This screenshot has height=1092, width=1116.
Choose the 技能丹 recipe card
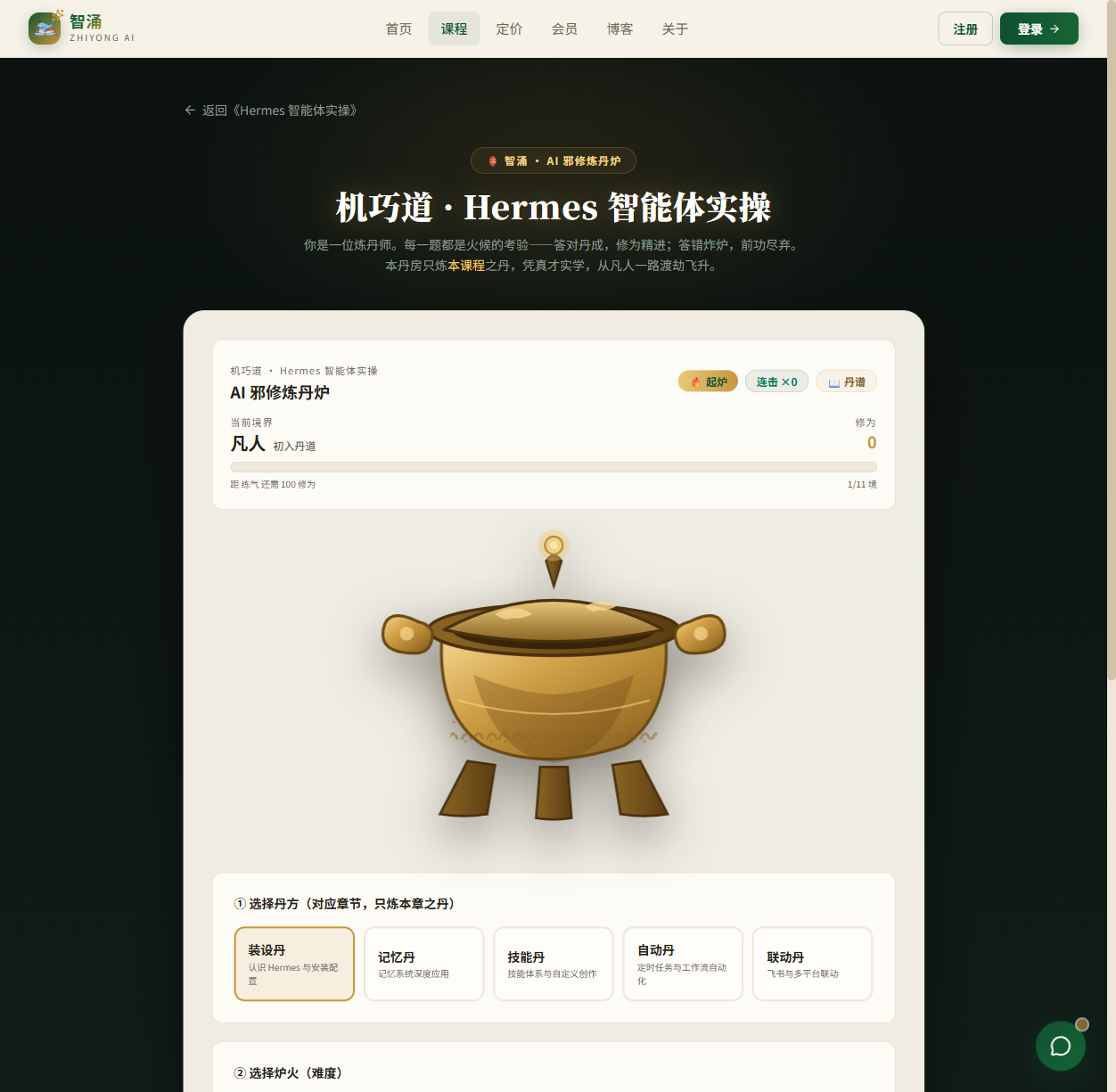pyautogui.click(x=554, y=964)
